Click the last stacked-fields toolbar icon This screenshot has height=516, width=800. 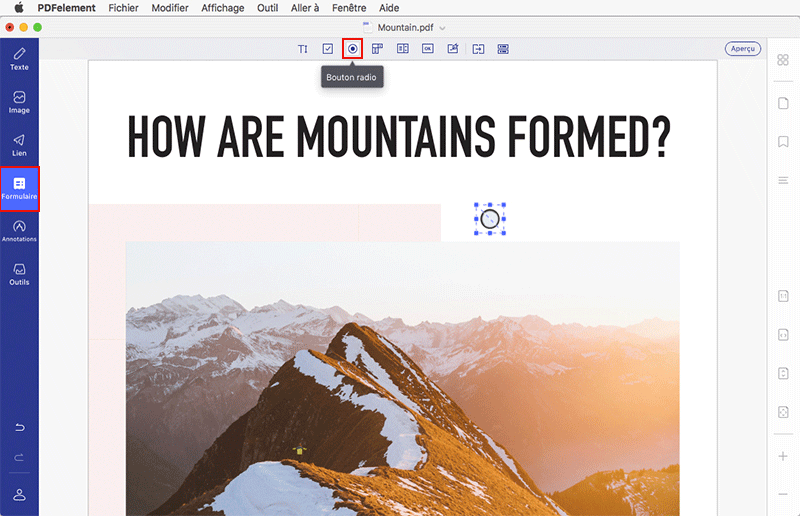pos(503,49)
